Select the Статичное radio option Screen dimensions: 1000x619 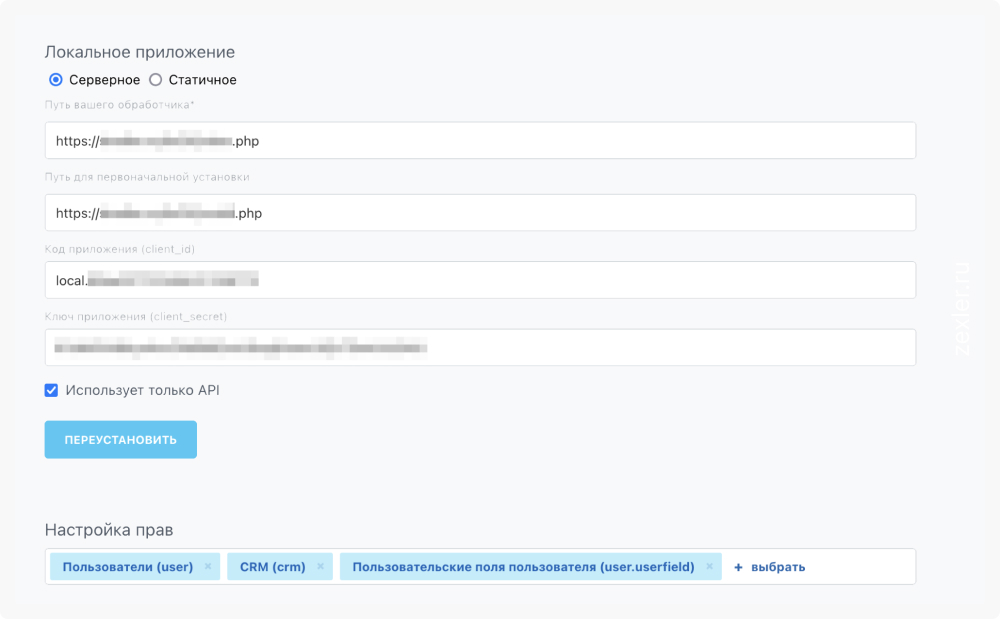click(156, 80)
